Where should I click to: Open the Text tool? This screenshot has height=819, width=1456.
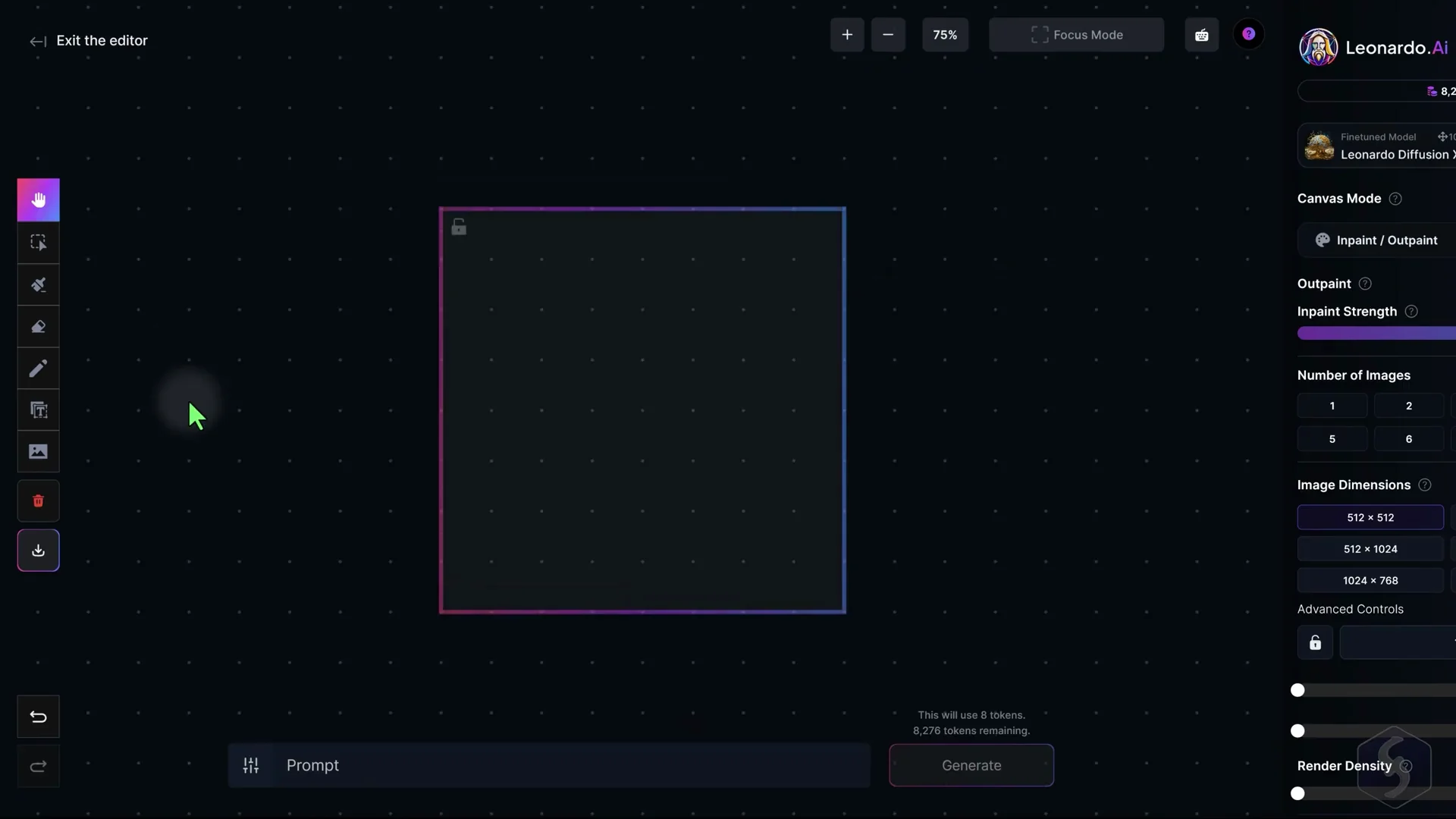pos(38,410)
